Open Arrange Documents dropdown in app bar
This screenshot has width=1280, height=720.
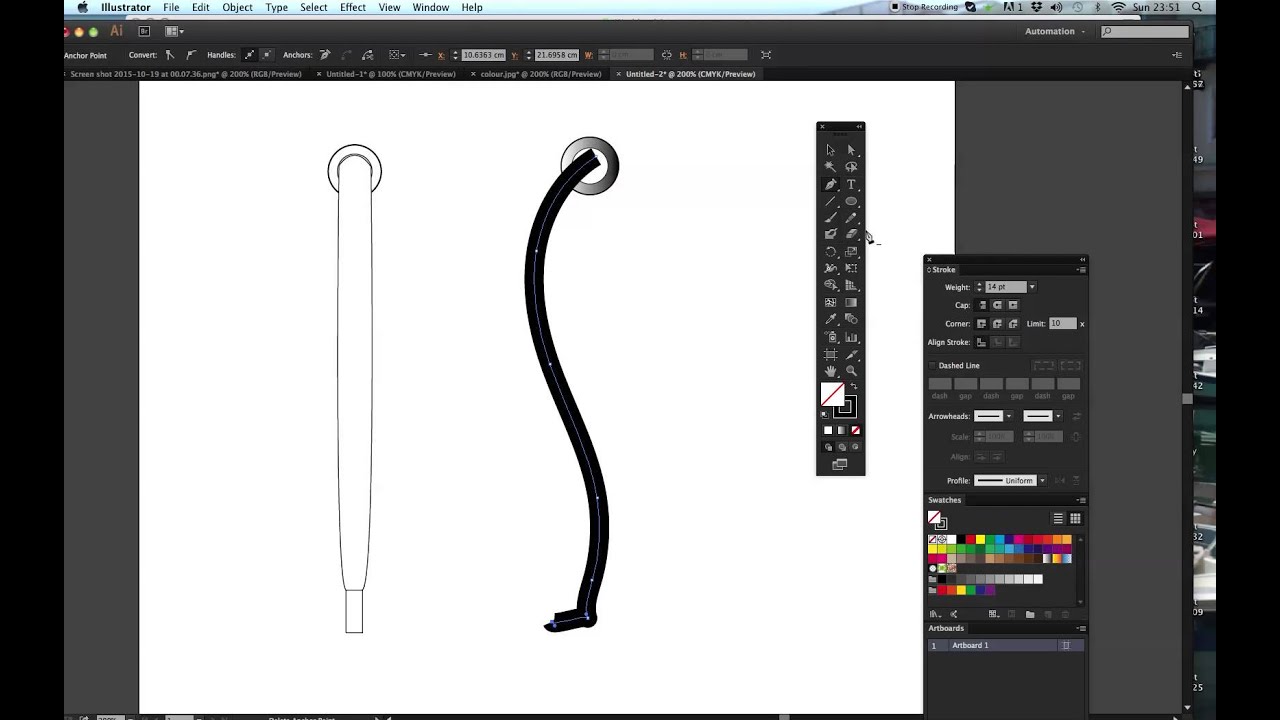point(174,31)
